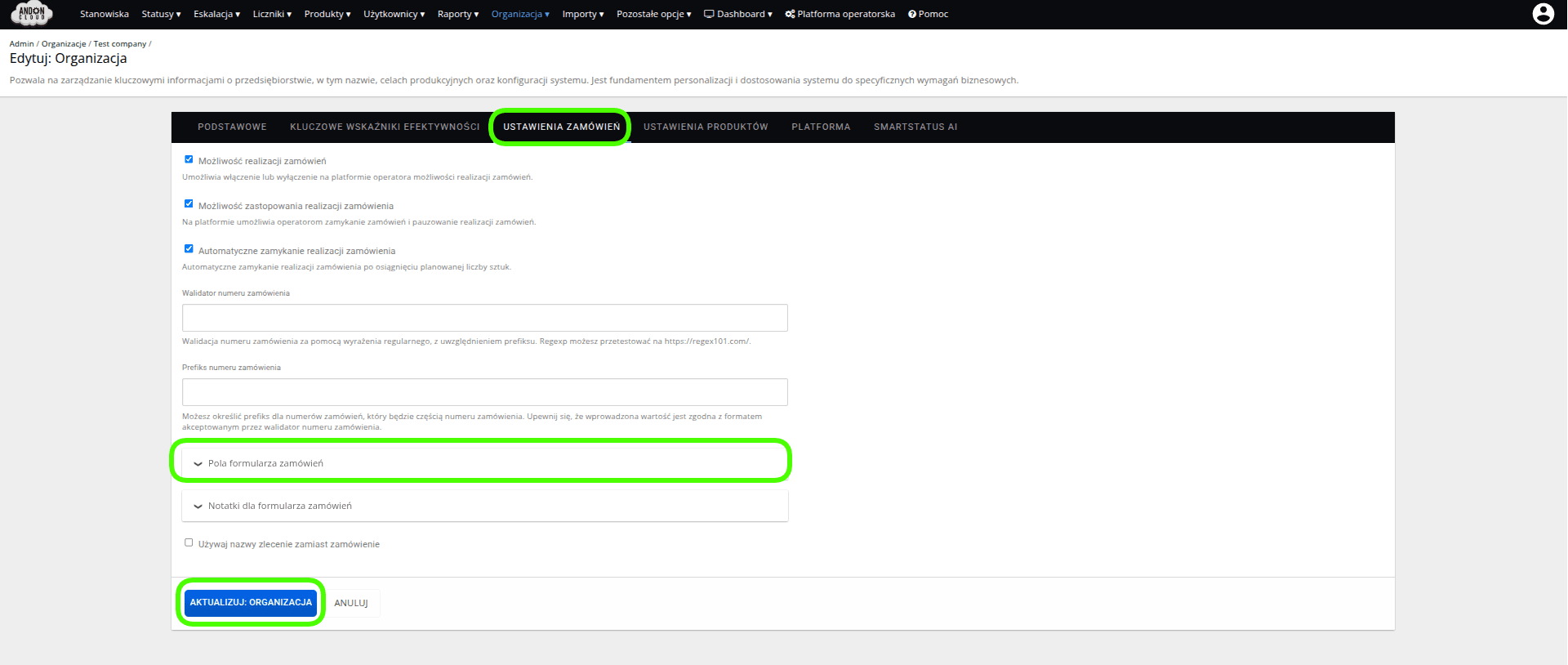Switch to the SmartStatus AI tab

click(915, 127)
